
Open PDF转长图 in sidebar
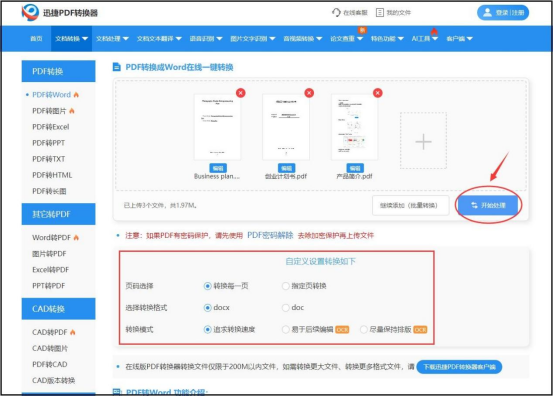[49, 191]
